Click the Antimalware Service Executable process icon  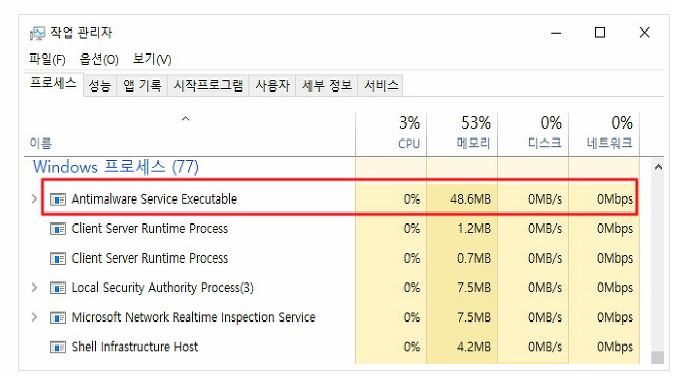pos(58,199)
